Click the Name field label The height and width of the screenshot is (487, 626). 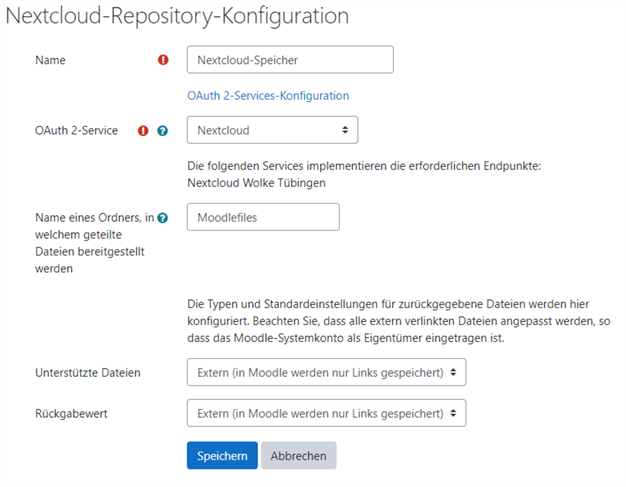(x=50, y=60)
